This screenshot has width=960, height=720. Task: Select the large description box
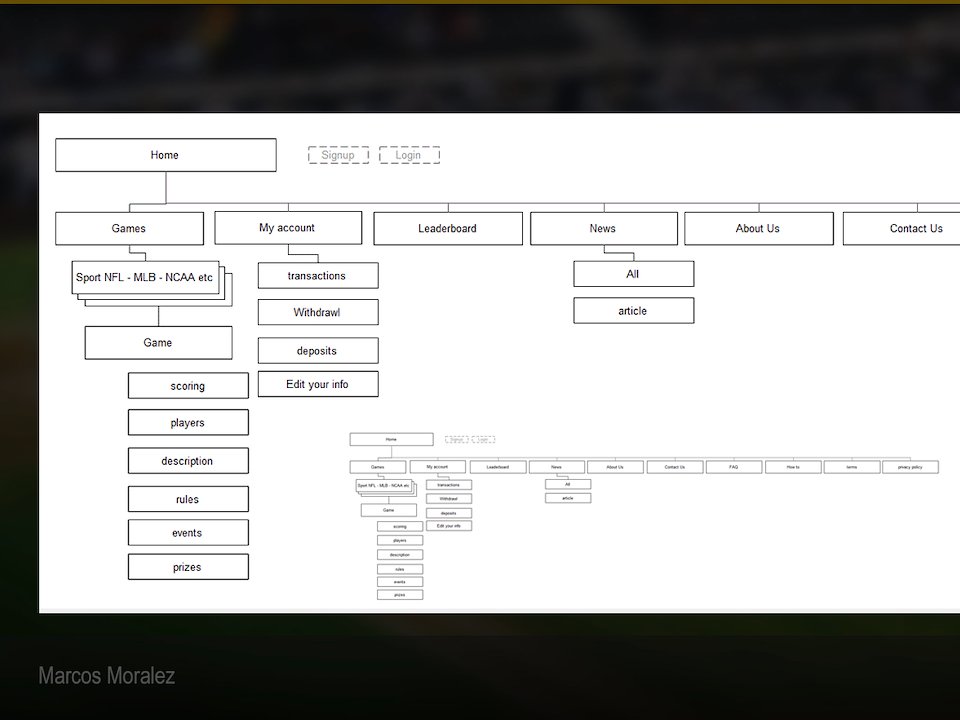click(189, 461)
